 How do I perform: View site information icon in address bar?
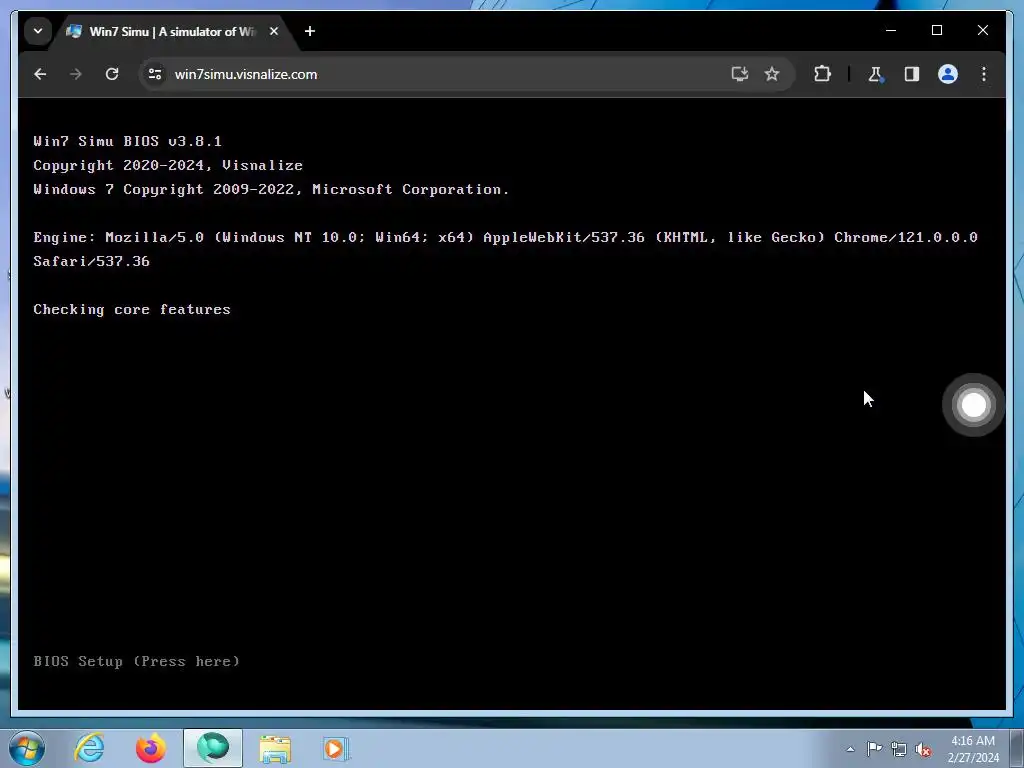(155, 74)
